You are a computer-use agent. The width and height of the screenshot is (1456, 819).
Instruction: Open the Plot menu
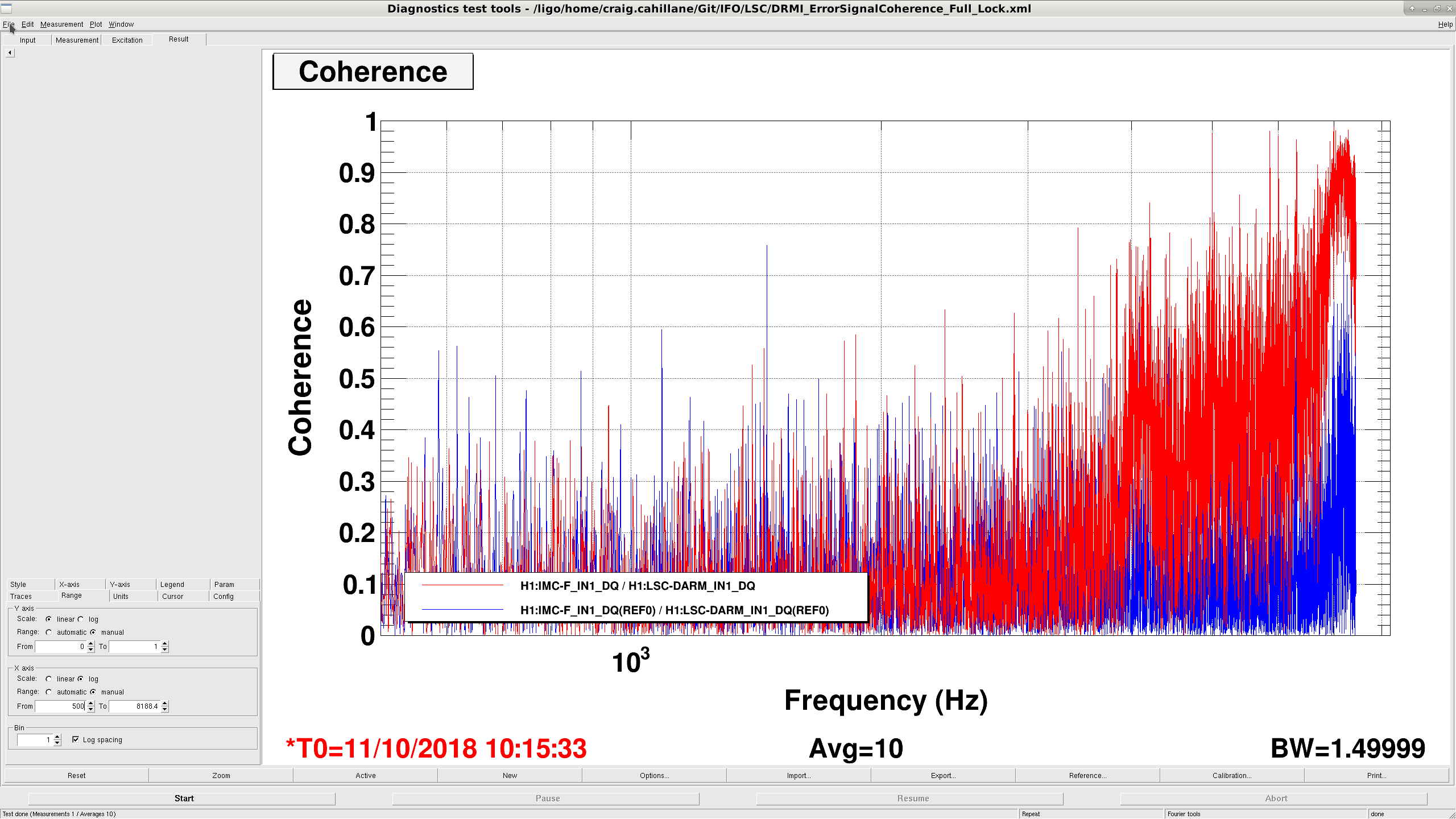pyautogui.click(x=96, y=24)
